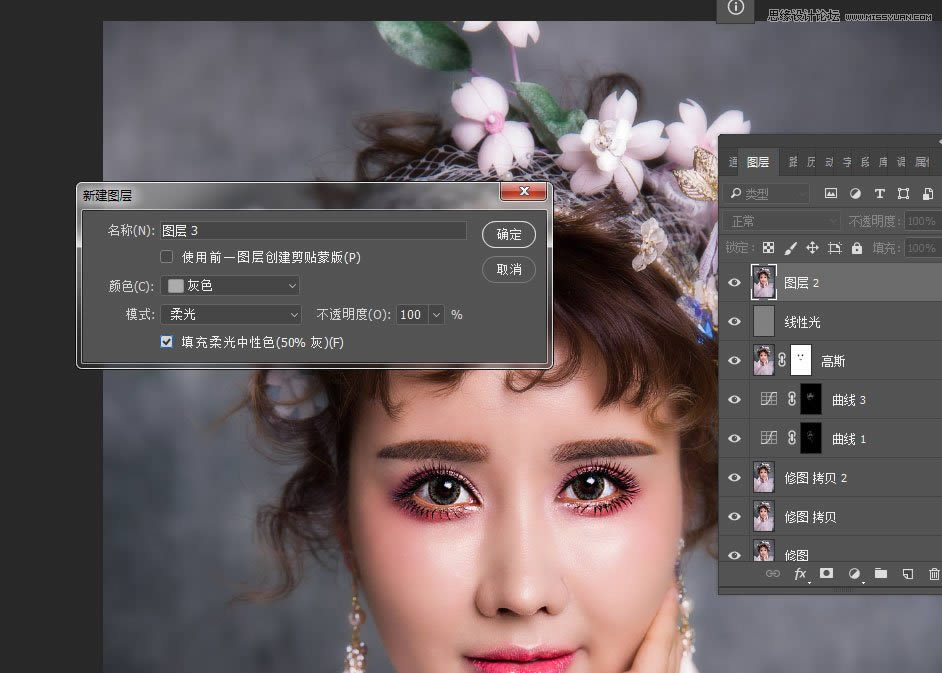The height and width of the screenshot is (673, 942).
Task: Filter layers by pixel layer icon
Action: click(831, 193)
